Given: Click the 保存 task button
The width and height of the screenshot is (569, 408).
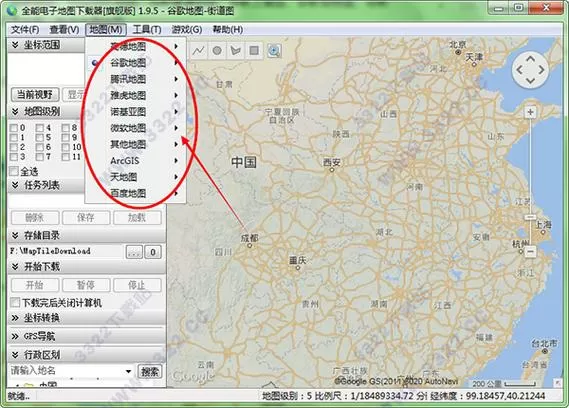Looking at the screenshot, I should point(86,217).
